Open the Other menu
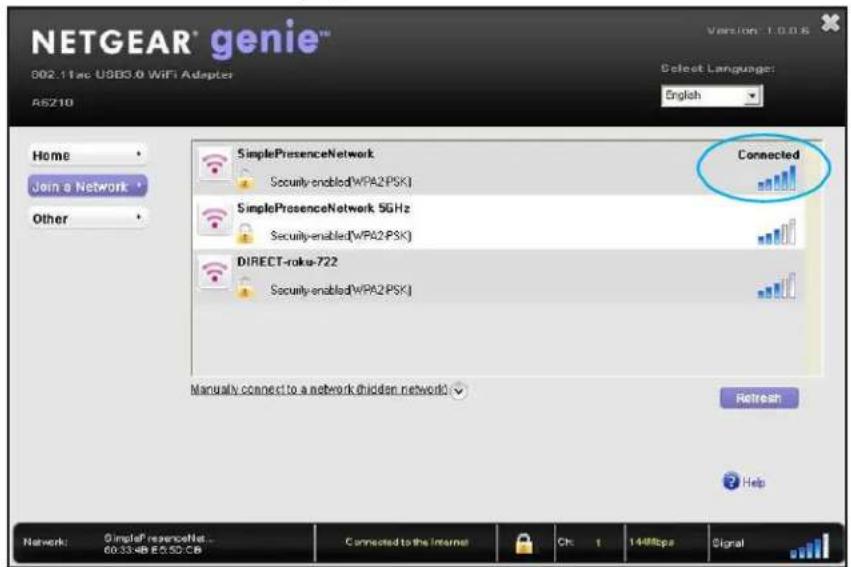 click(87, 219)
